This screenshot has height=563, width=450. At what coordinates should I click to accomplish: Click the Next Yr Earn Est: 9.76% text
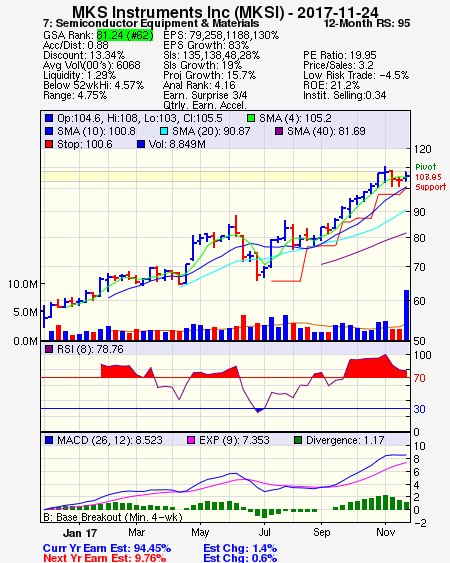(105, 558)
